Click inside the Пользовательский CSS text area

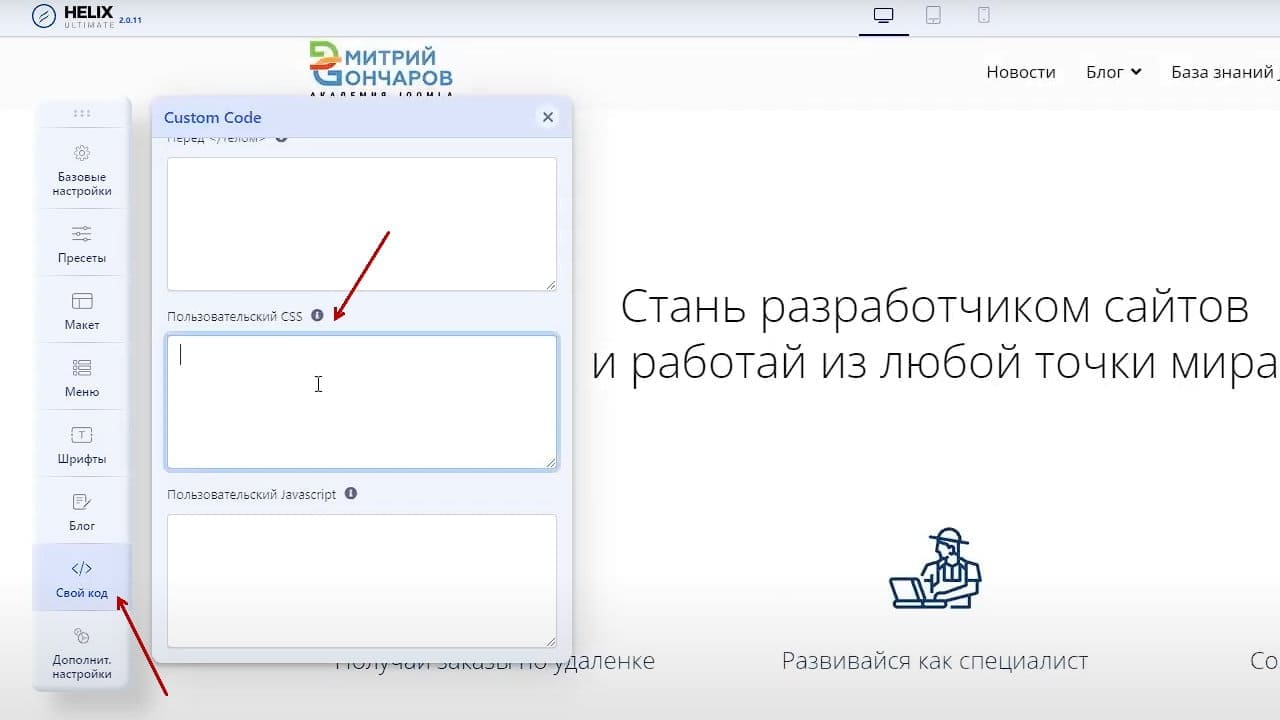[x=362, y=402]
